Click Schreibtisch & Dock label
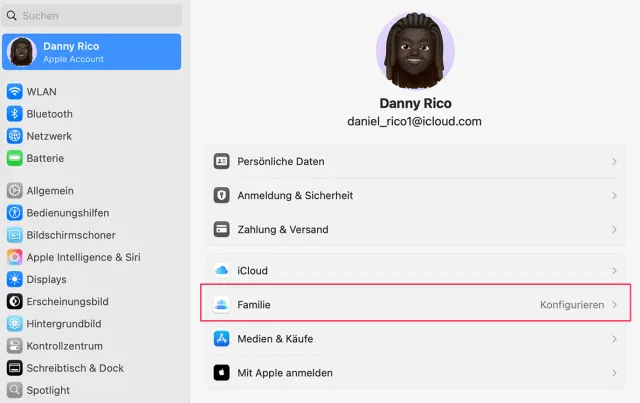This screenshot has width=640, height=403. click(x=75, y=368)
